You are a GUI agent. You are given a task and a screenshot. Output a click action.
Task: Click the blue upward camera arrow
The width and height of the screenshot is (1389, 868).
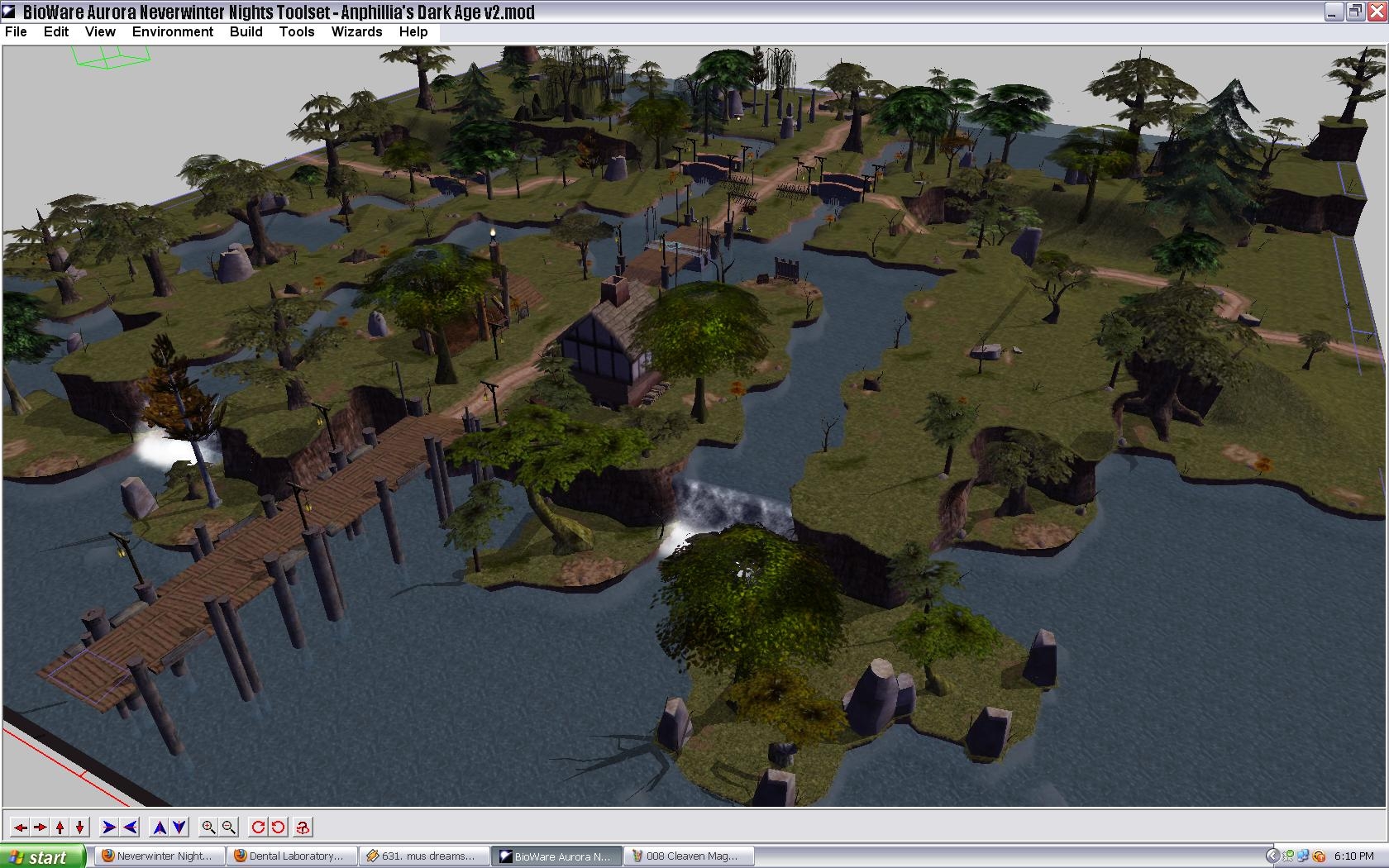click(160, 827)
